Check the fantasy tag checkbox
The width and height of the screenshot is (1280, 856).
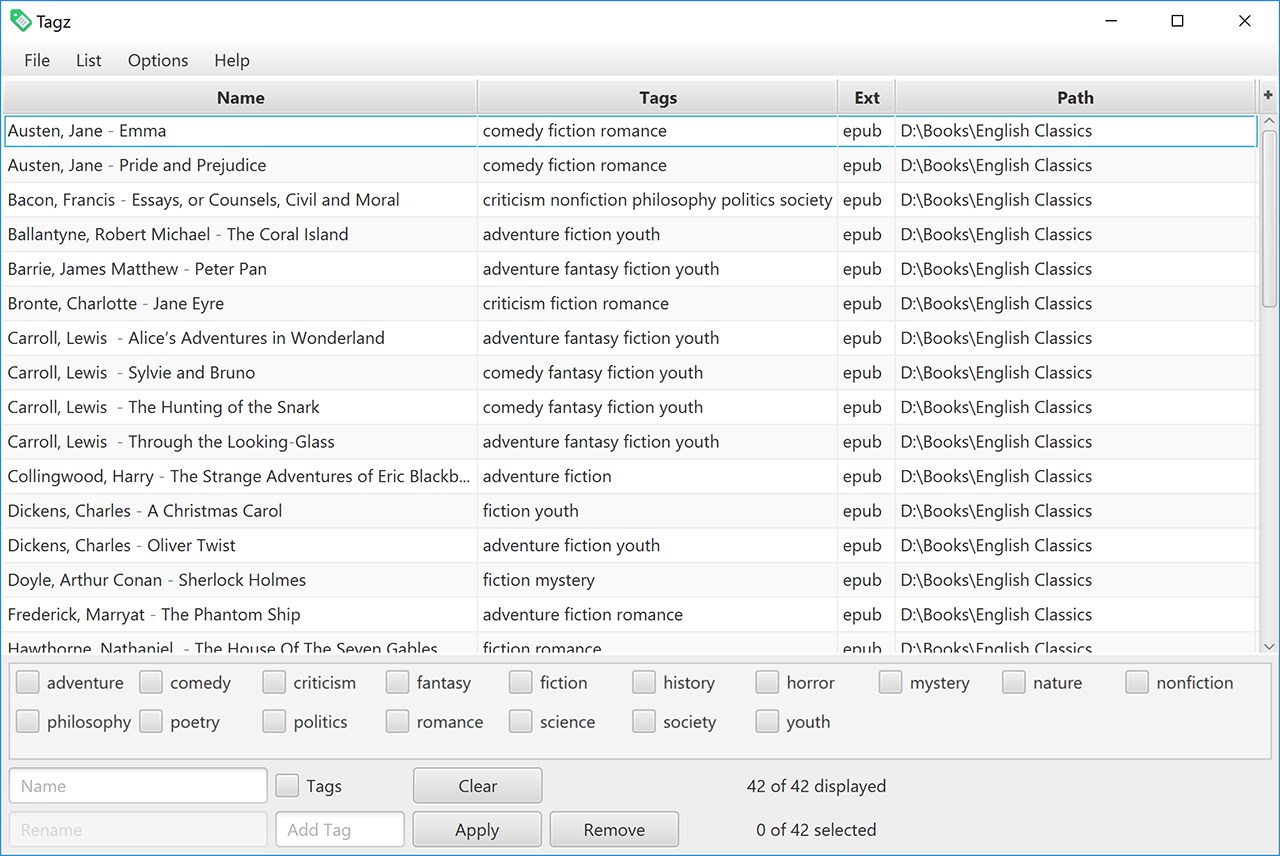click(x=398, y=682)
